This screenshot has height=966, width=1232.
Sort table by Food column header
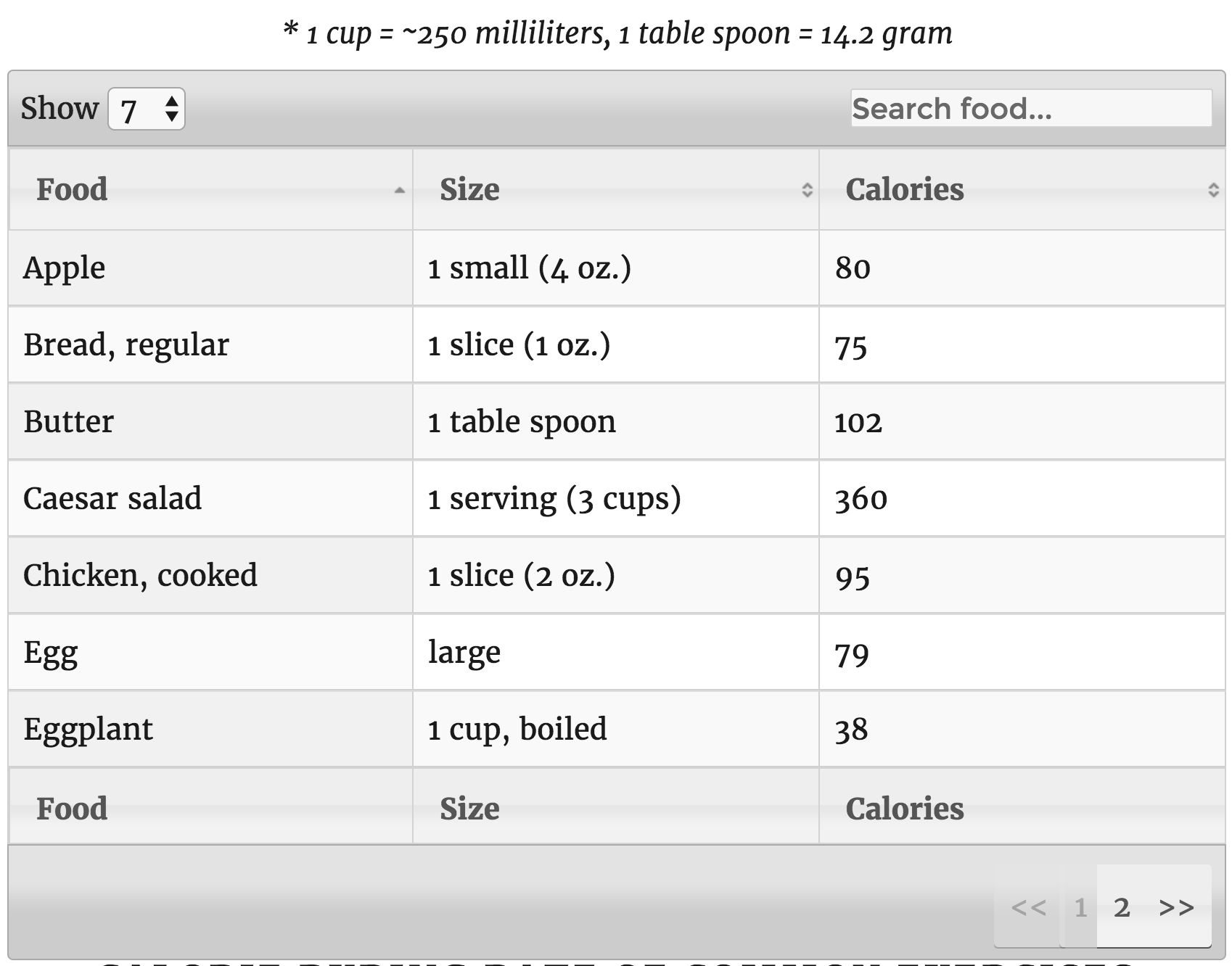coord(210,190)
